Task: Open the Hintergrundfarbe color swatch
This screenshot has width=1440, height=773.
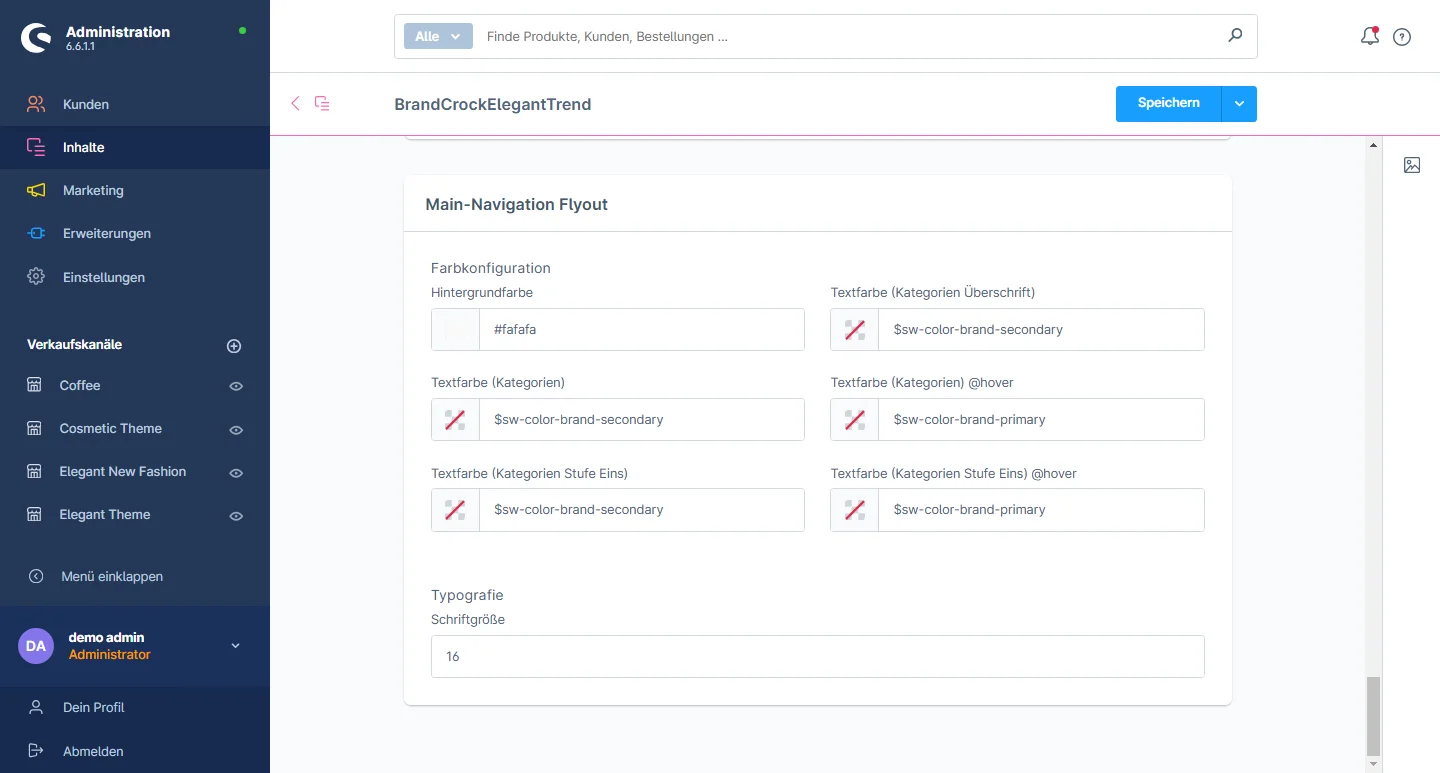Action: pos(455,330)
